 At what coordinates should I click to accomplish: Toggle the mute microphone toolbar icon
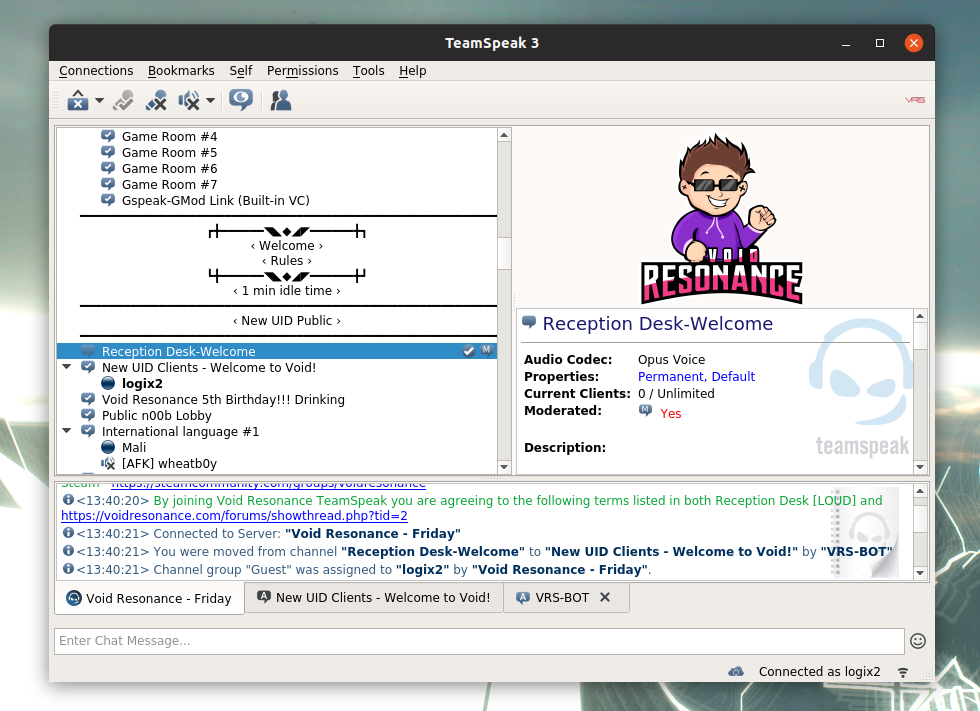pyautogui.click(x=156, y=100)
